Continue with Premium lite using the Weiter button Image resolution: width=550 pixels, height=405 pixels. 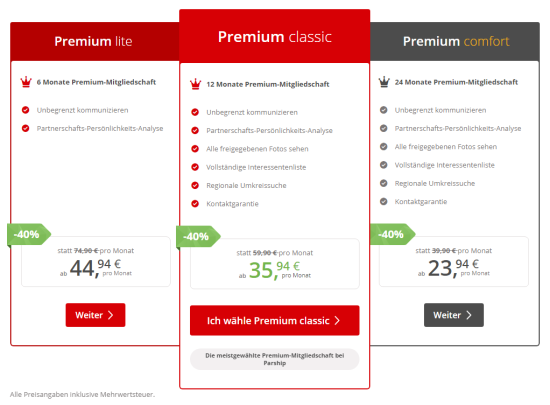(95, 315)
